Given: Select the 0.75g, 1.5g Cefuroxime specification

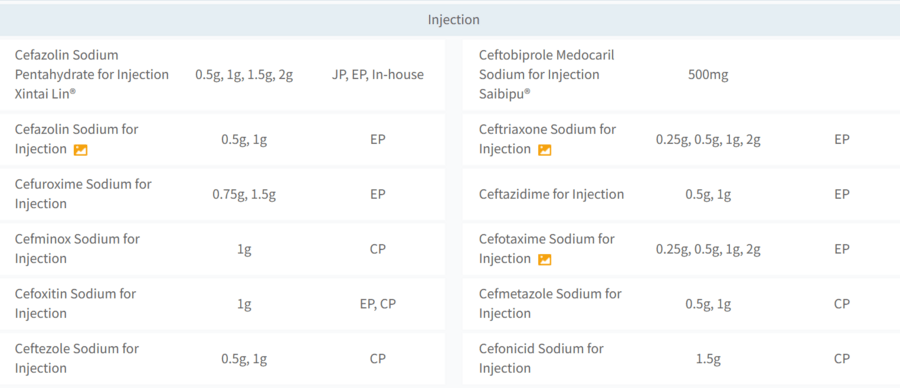Looking at the screenshot, I should point(244,194).
